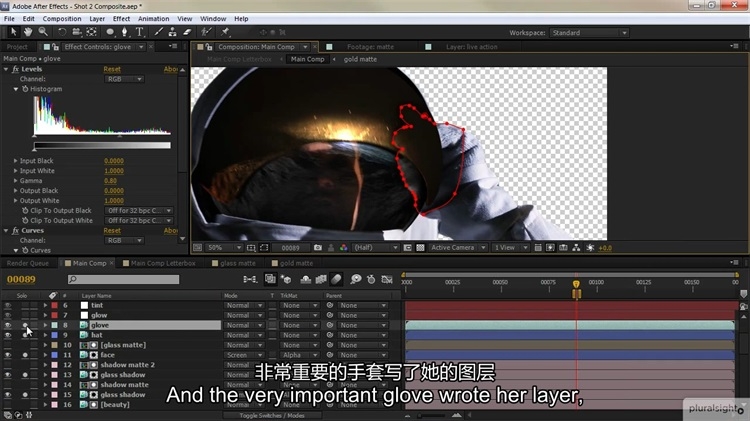The width and height of the screenshot is (750, 421).
Task: Select the Puppet Pin tool
Action: (225, 32)
